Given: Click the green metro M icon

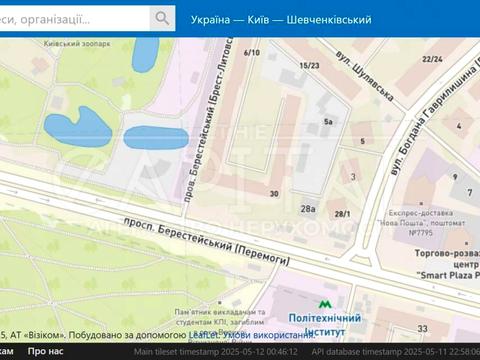Looking at the screenshot, I should click(325, 304).
